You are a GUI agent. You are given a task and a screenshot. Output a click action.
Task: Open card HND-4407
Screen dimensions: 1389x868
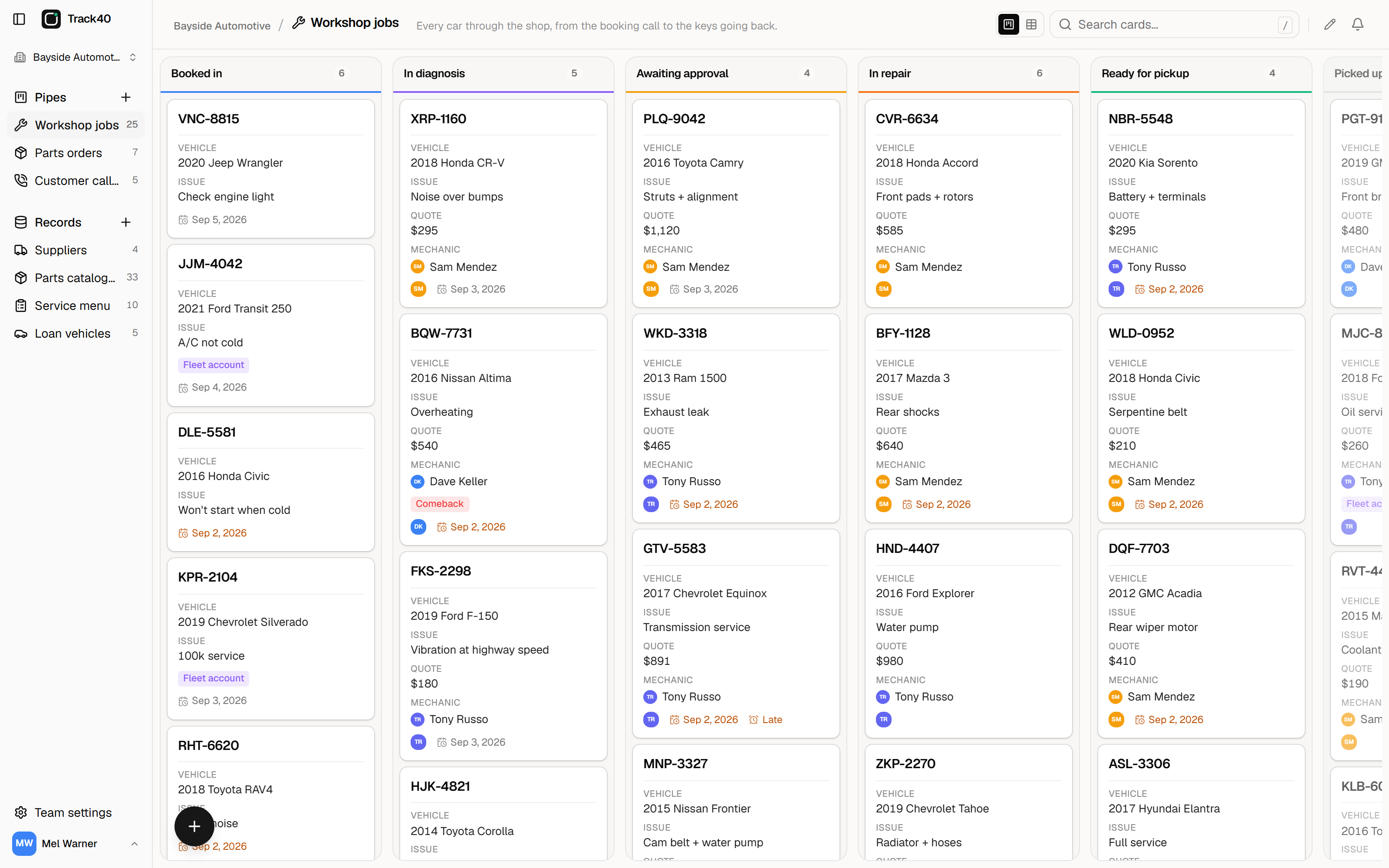pos(969,634)
